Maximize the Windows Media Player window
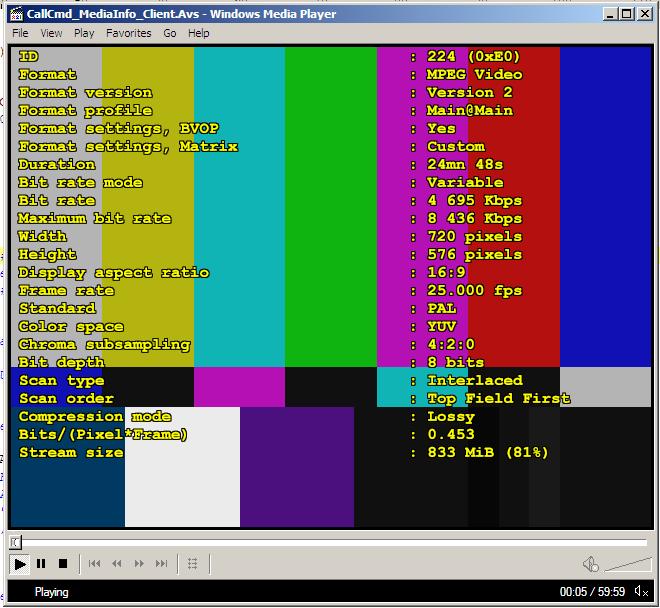This screenshot has width=660, height=608. pos(627,14)
